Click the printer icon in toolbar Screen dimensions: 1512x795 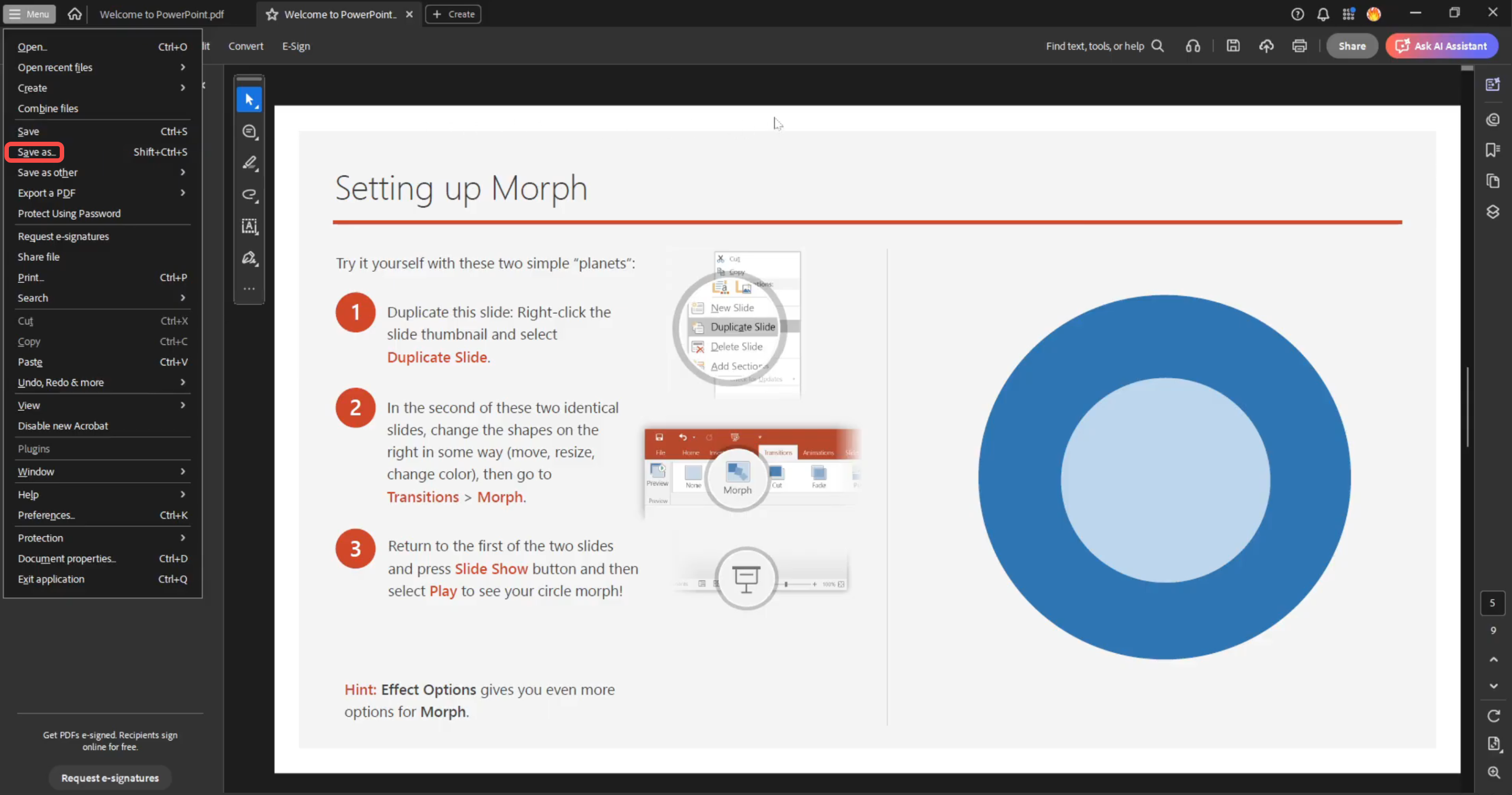[1299, 46]
